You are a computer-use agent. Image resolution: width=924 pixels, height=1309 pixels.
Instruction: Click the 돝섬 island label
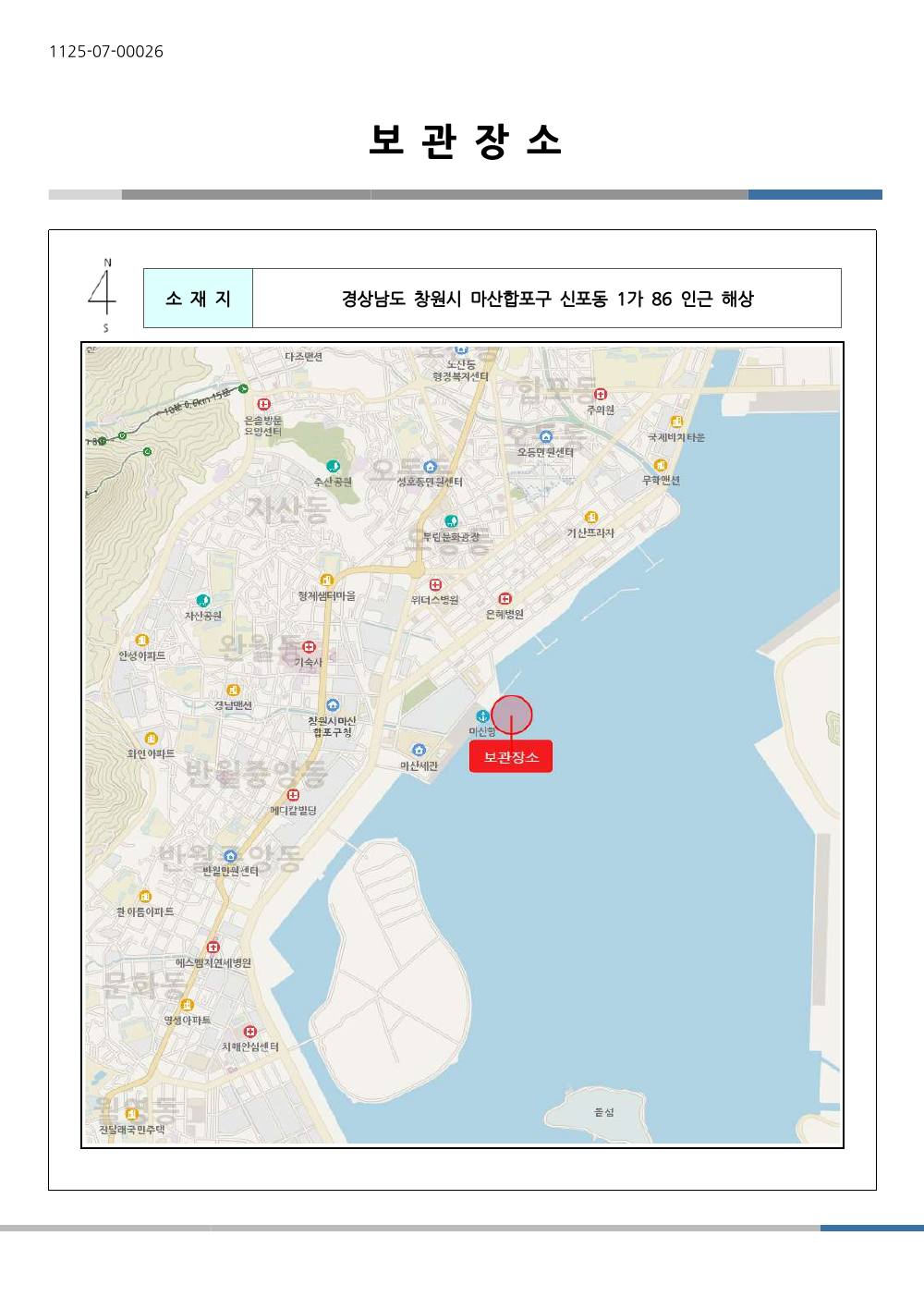(604, 1112)
